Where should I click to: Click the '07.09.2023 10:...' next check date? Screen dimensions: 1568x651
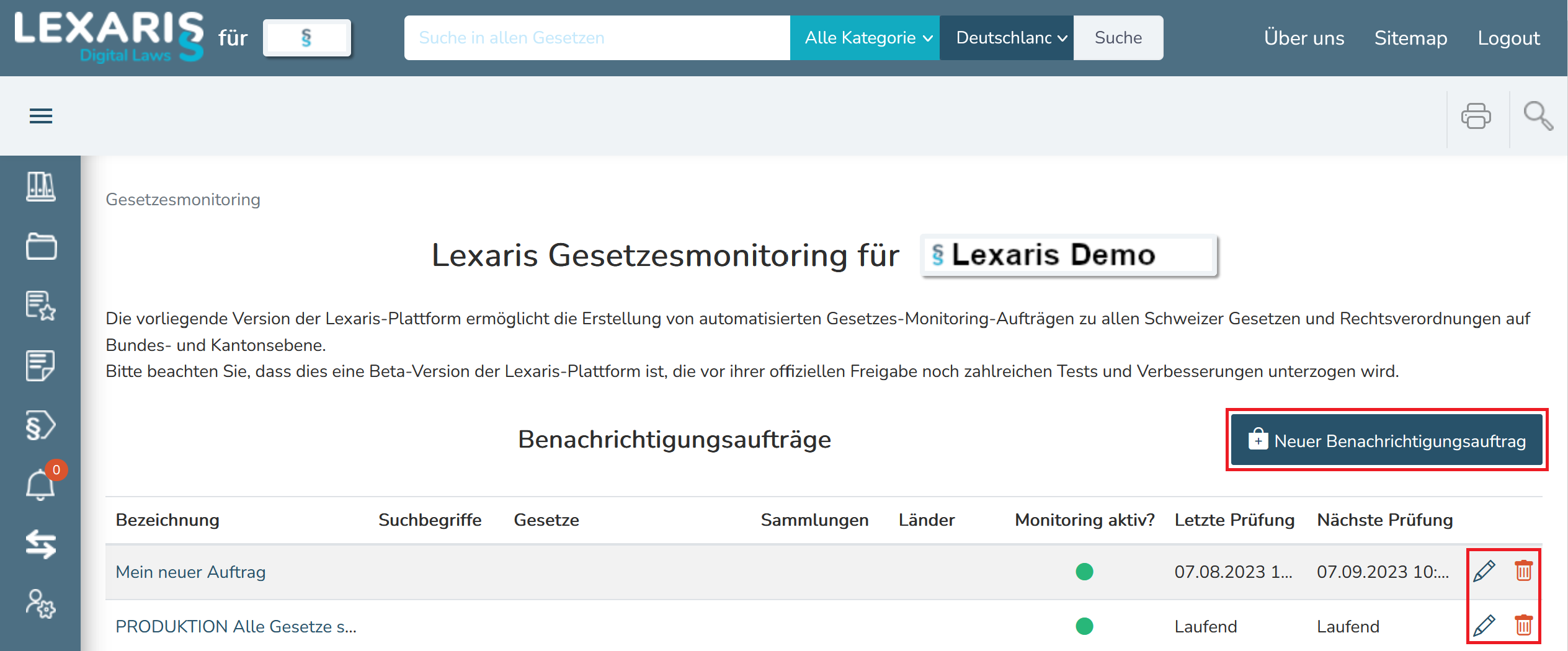point(1383,572)
